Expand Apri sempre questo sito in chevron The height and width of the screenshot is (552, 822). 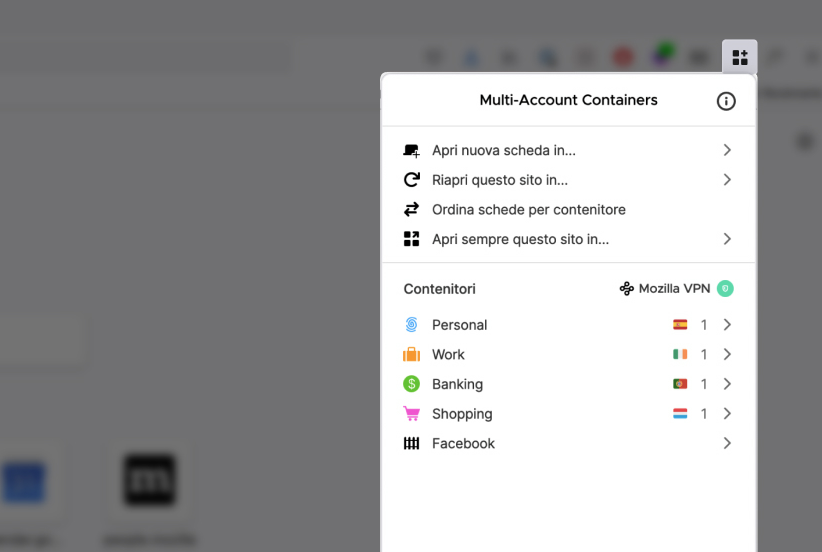[x=727, y=239]
